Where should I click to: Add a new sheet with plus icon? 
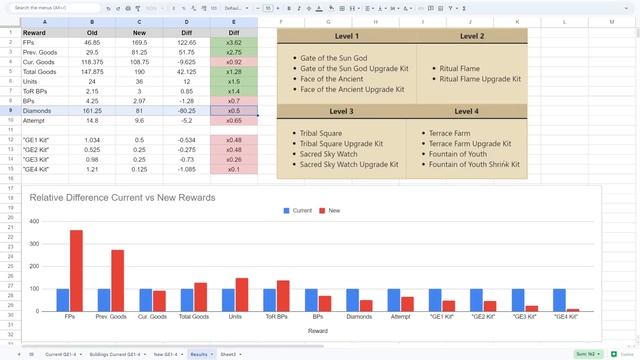point(19,354)
